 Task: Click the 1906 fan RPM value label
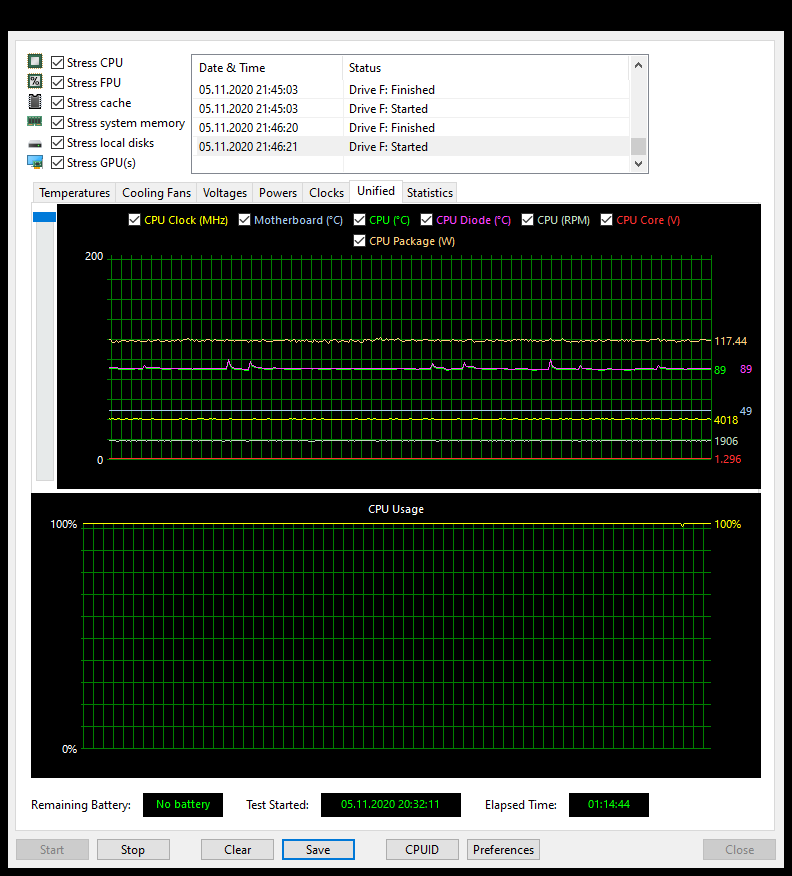tap(726, 441)
